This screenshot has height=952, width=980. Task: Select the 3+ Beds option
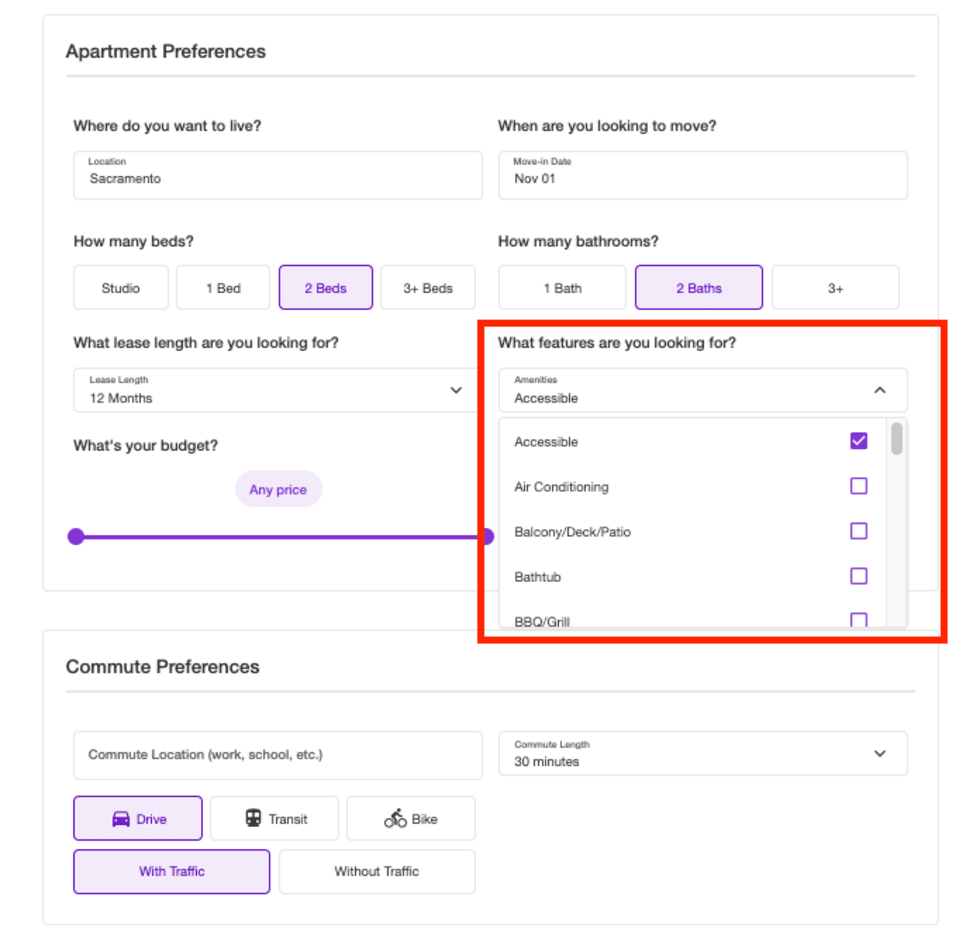[x=428, y=288]
